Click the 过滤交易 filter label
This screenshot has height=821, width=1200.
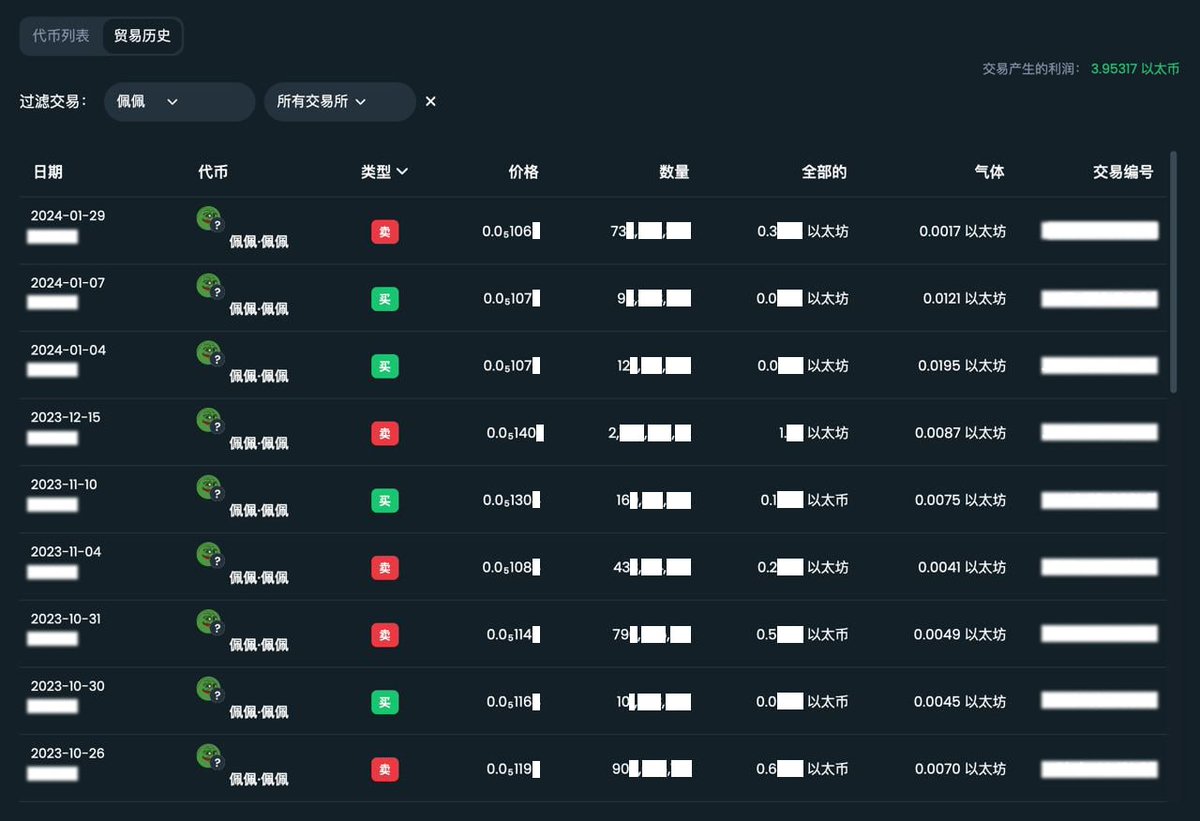(53, 102)
